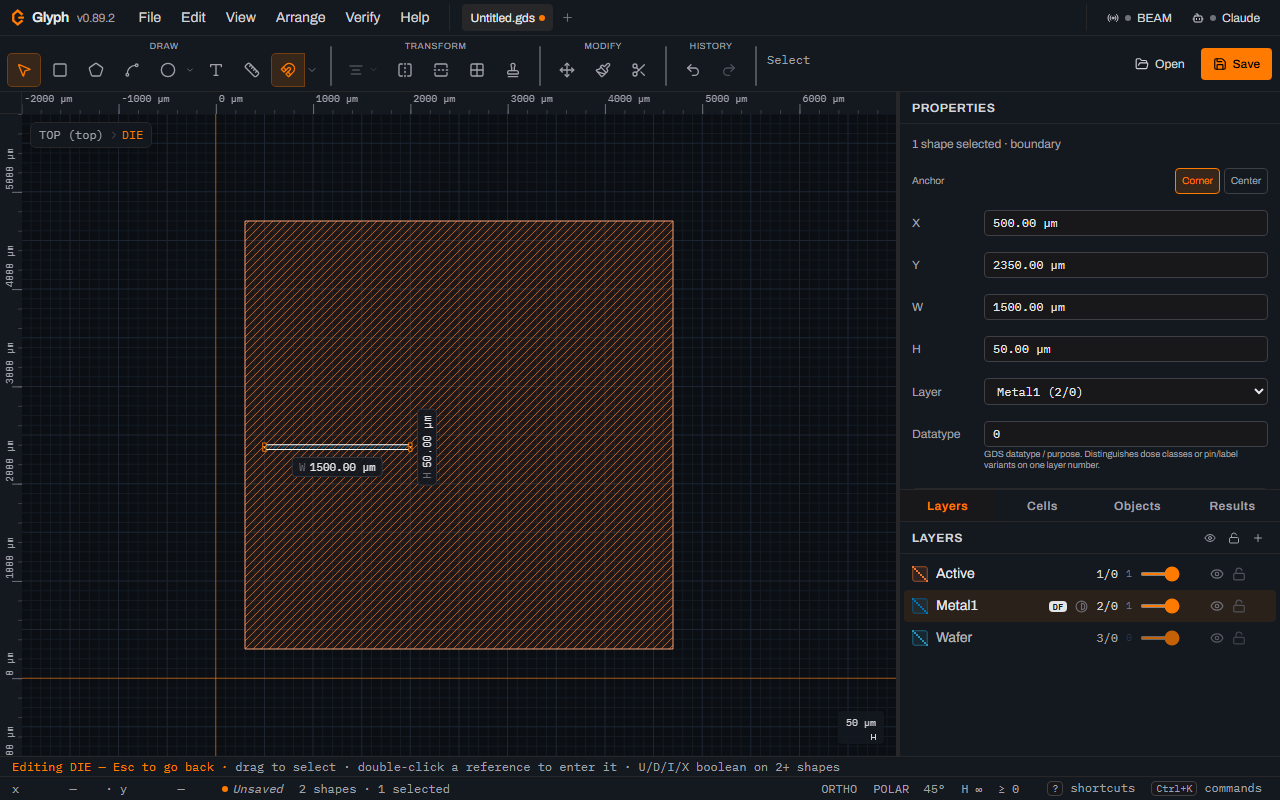The height and width of the screenshot is (800, 1280).
Task: Select the Layers tab
Action: (x=947, y=506)
